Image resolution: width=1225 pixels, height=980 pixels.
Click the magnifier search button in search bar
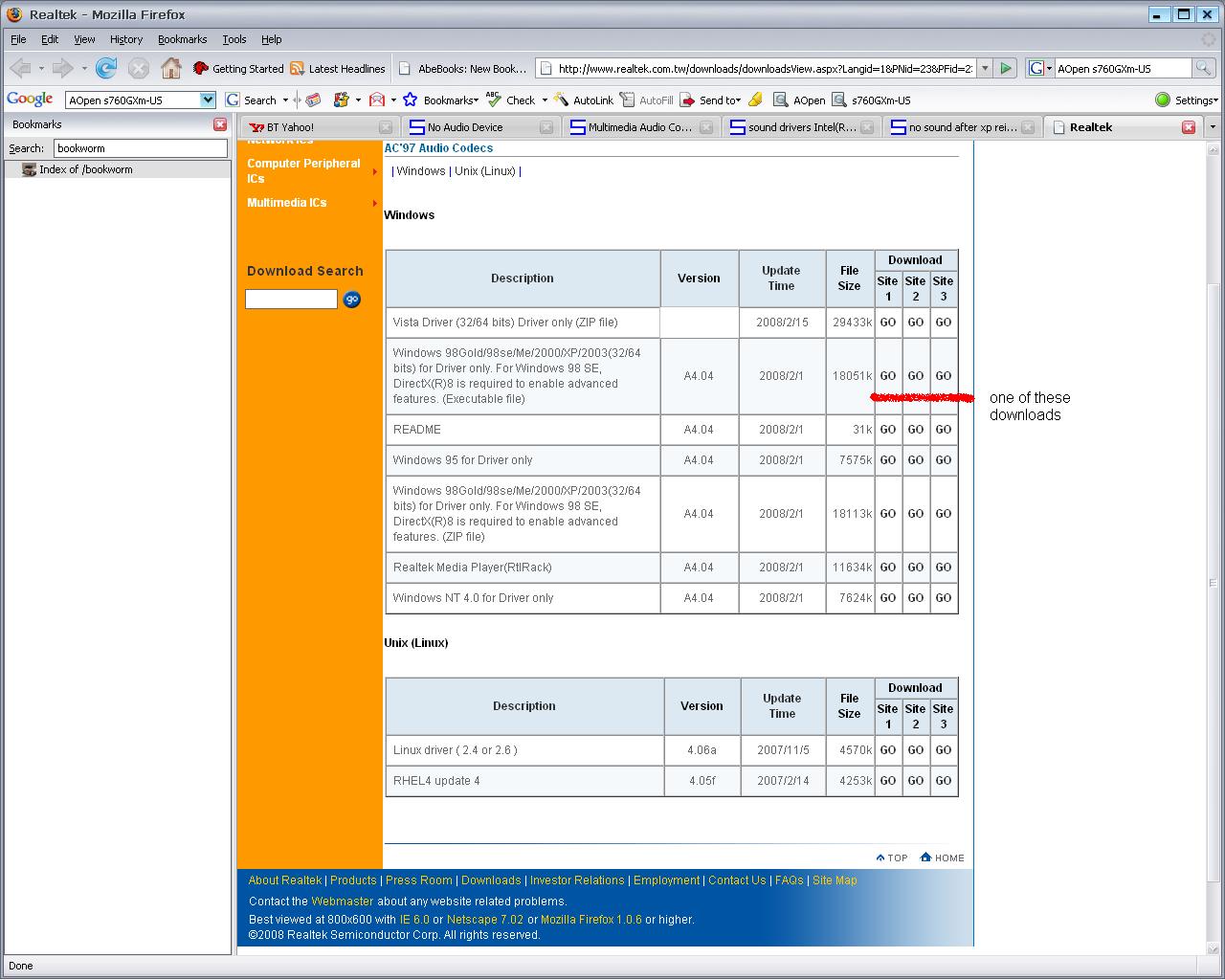tap(1204, 68)
